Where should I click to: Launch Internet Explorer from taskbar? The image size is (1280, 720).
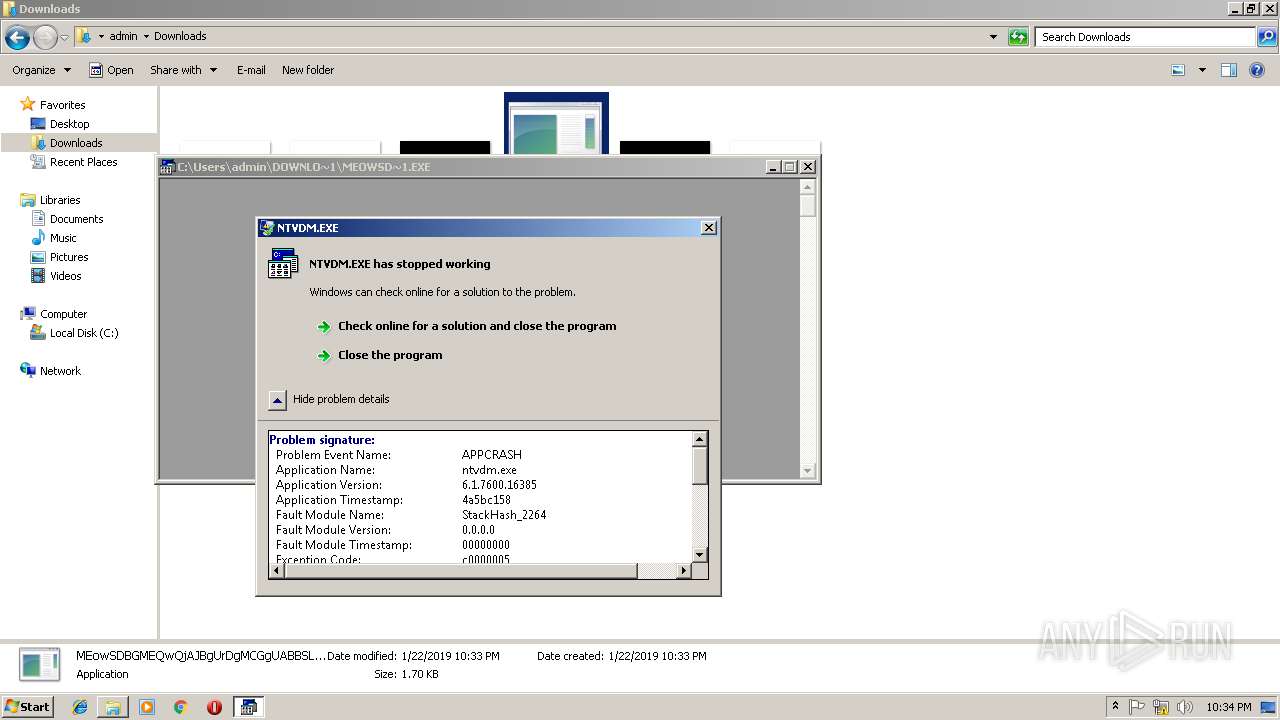(x=80, y=707)
